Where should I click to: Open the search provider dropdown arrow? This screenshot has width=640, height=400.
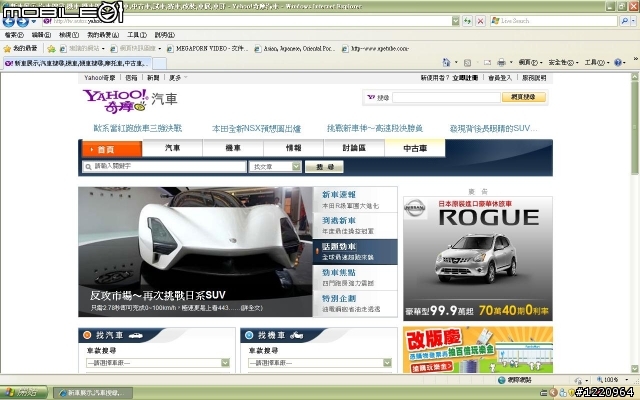coord(633,20)
